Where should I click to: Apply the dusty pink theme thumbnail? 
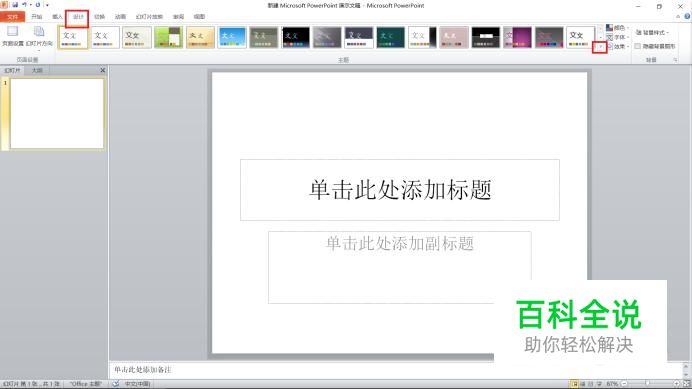[454, 37]
